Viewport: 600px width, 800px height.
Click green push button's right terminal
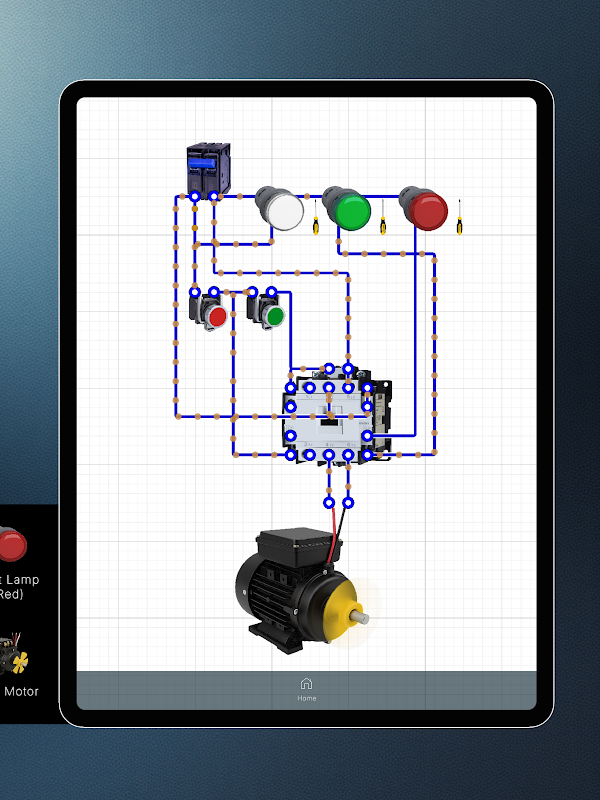[x=271, y=292]
